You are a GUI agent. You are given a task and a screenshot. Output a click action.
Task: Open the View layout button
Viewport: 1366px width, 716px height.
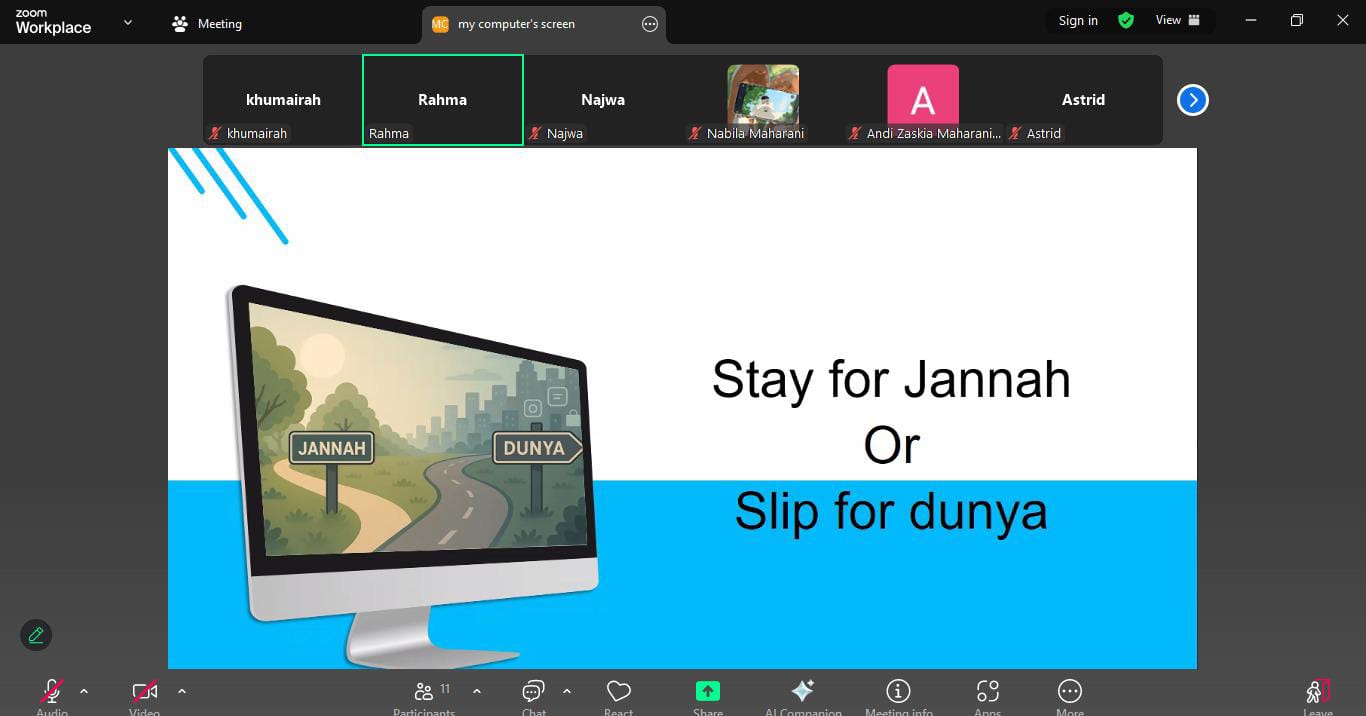(x=1178, y=21)
